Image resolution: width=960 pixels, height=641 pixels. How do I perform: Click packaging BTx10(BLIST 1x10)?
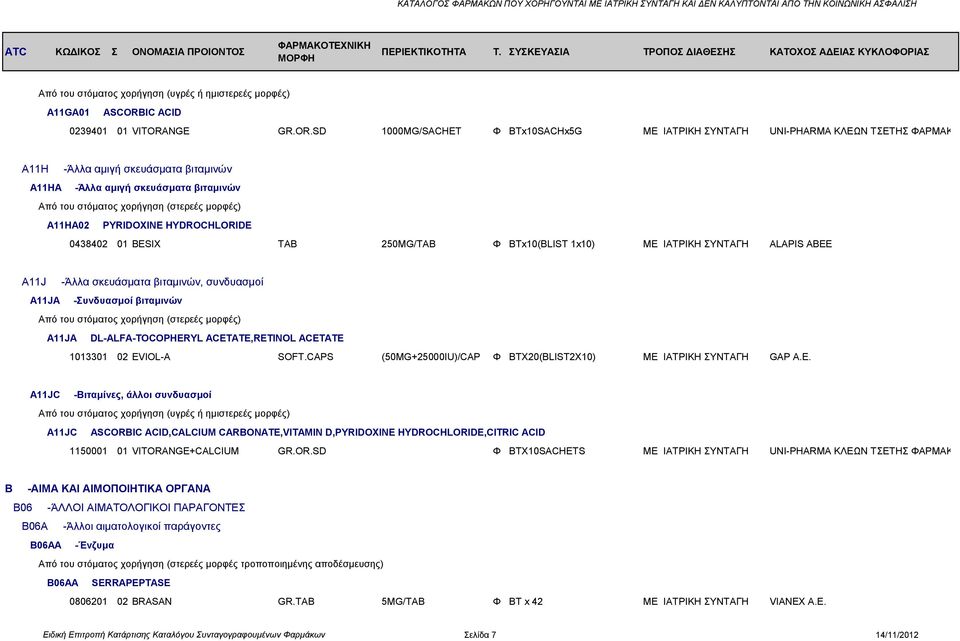pyautogui.click(x=552, y=244)
